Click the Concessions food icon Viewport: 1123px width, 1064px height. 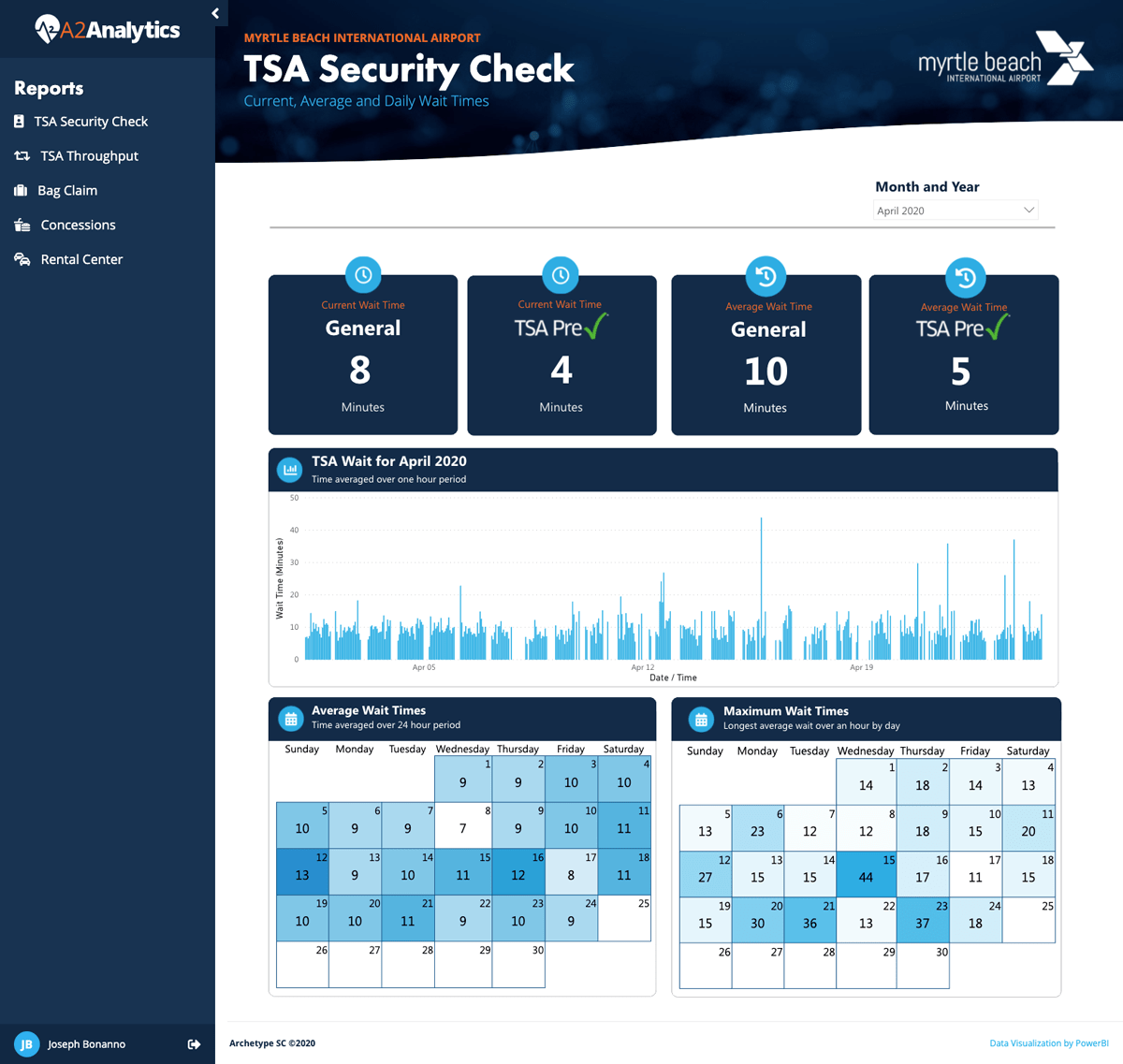(22, 226)
